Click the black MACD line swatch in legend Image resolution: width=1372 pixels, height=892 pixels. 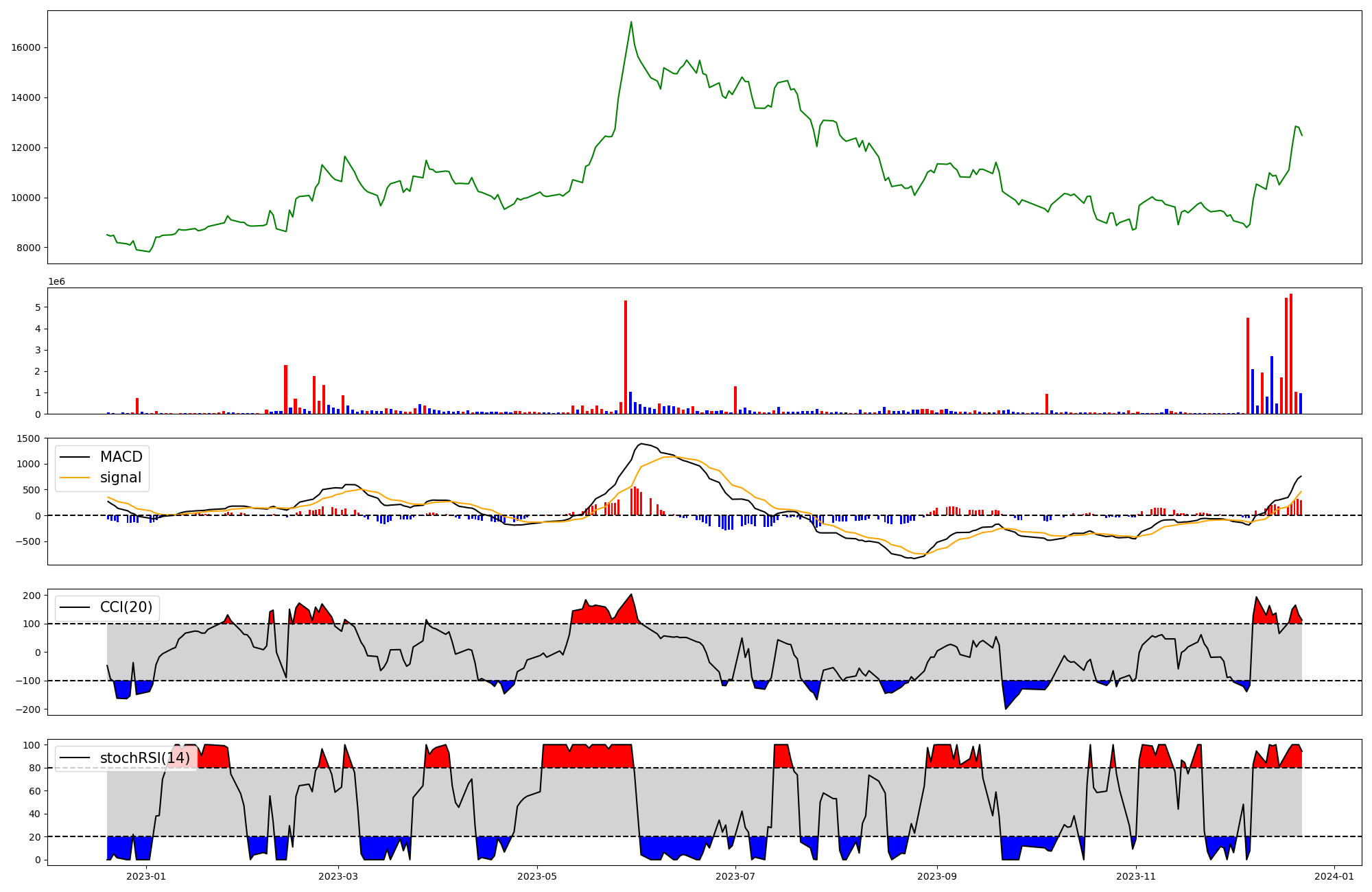pos(74,457)
